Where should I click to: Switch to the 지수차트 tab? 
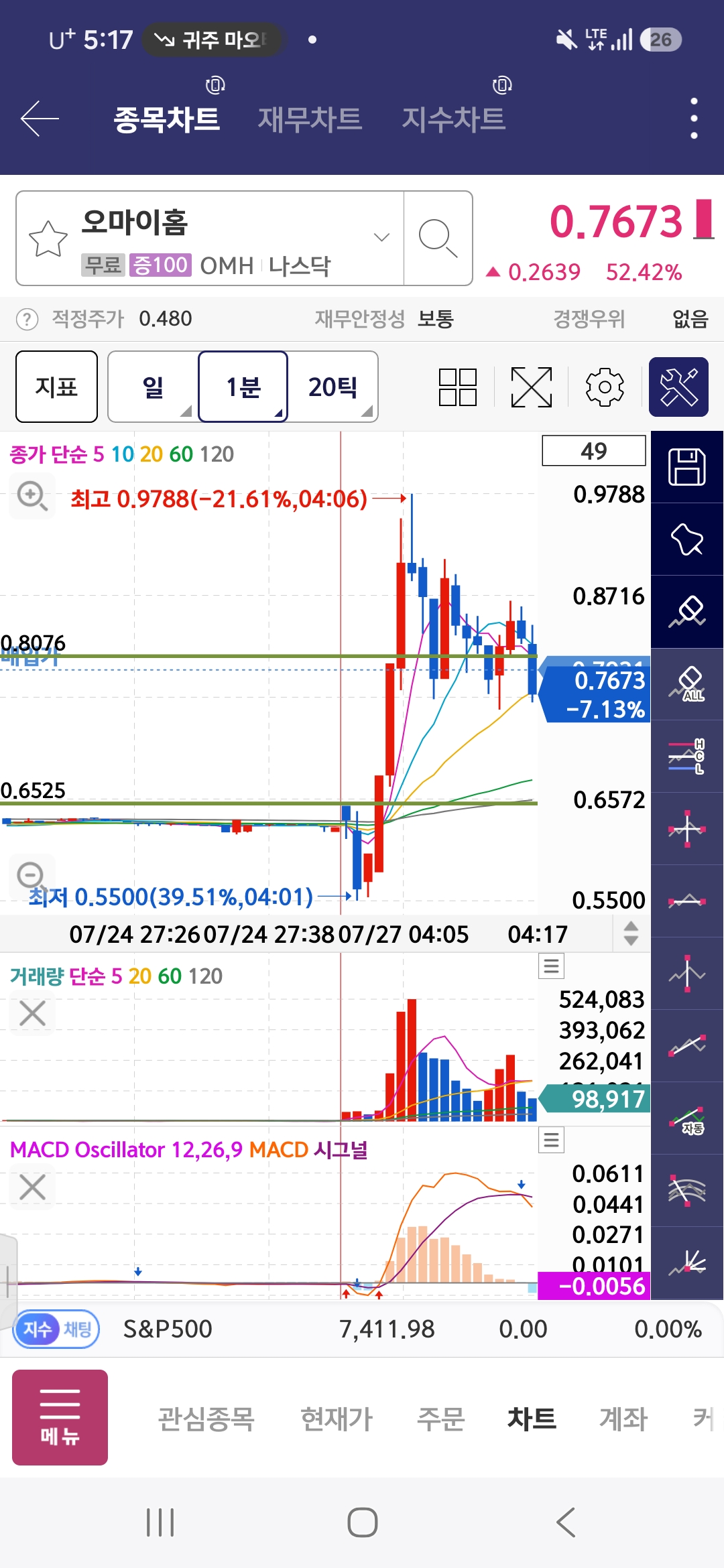(x=454, y=119)
